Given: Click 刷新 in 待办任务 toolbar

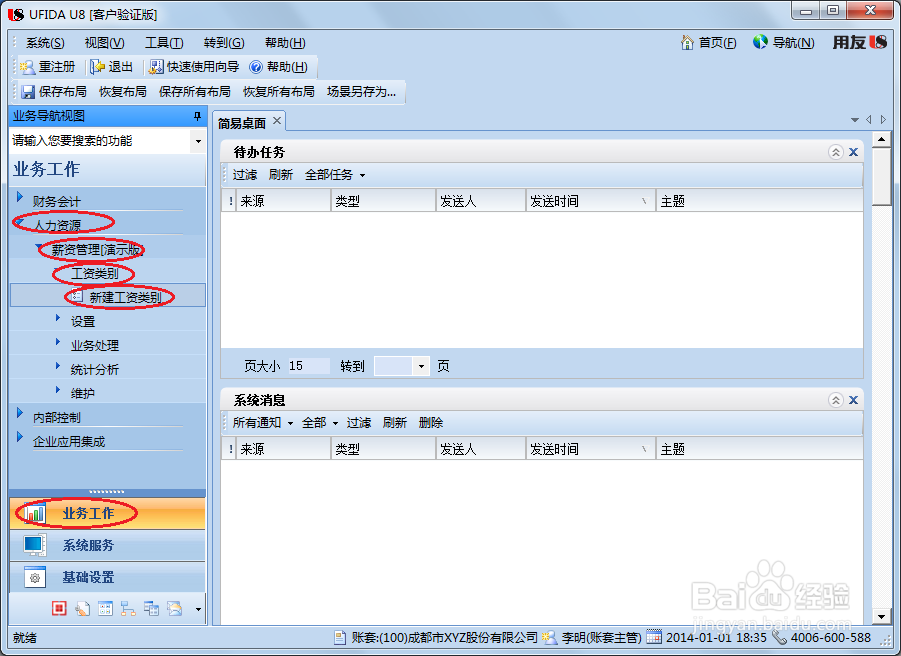Looking at the screenshot, I should tap(280, 175).
